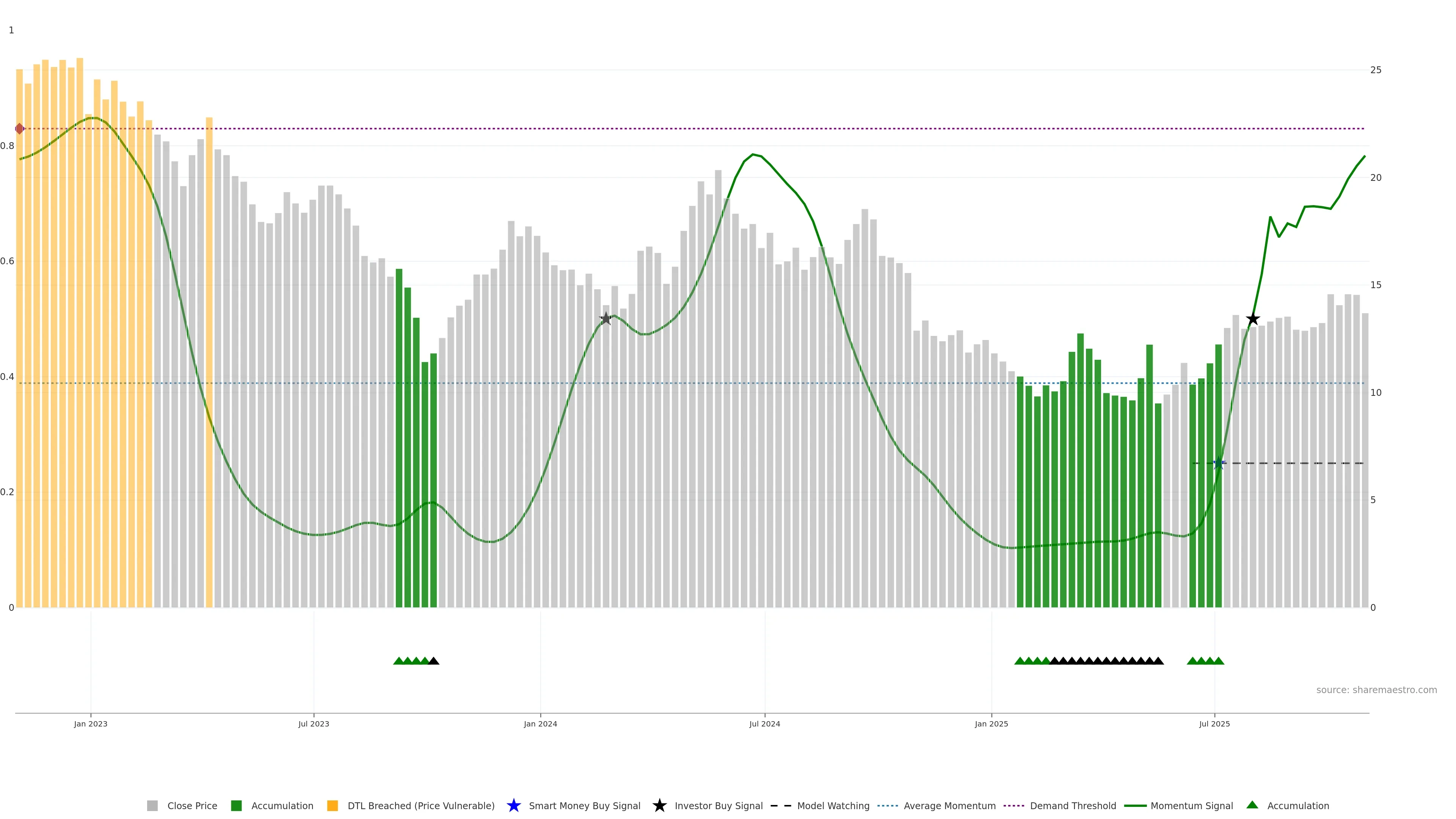Click the black Investor Buy Signal star in legend

[x=659, y=805]
